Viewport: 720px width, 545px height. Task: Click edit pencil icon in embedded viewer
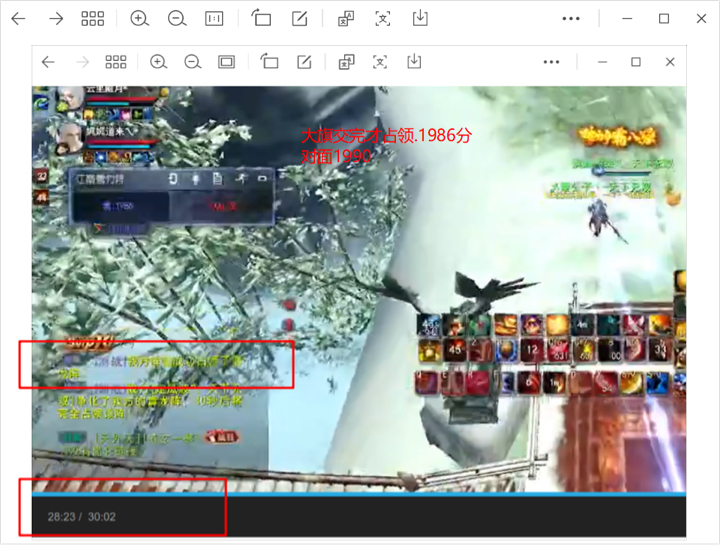304,62
